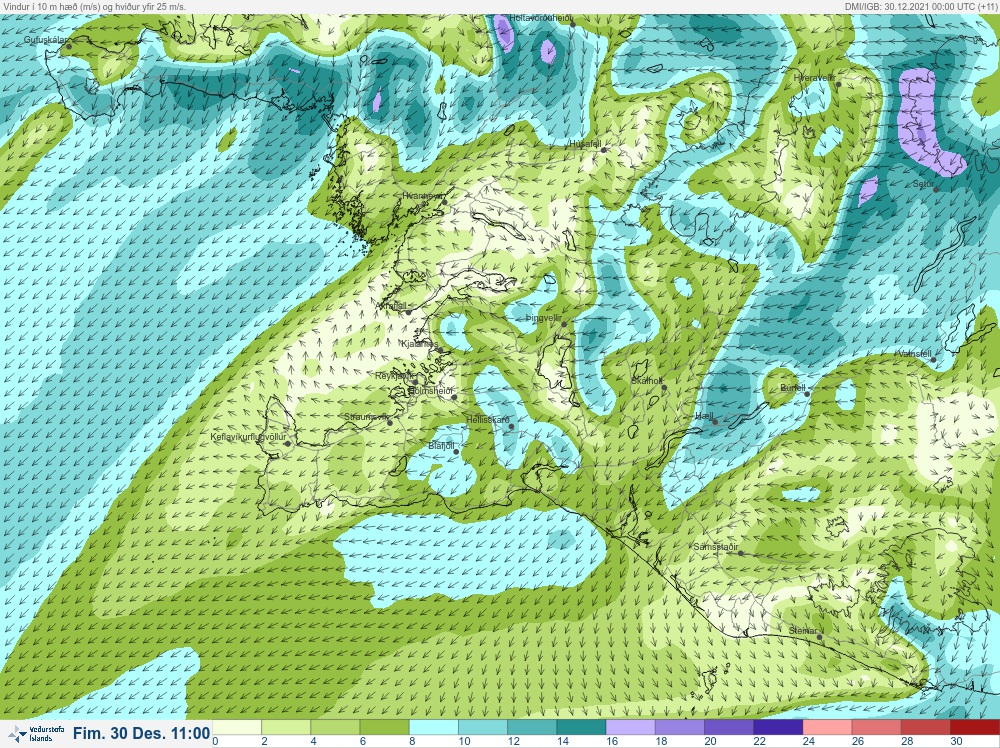The width and height of the screenshot is (1000, 748).
Task: Click the Setur station label
Action: pyautogui.click(x=923, y=184)
